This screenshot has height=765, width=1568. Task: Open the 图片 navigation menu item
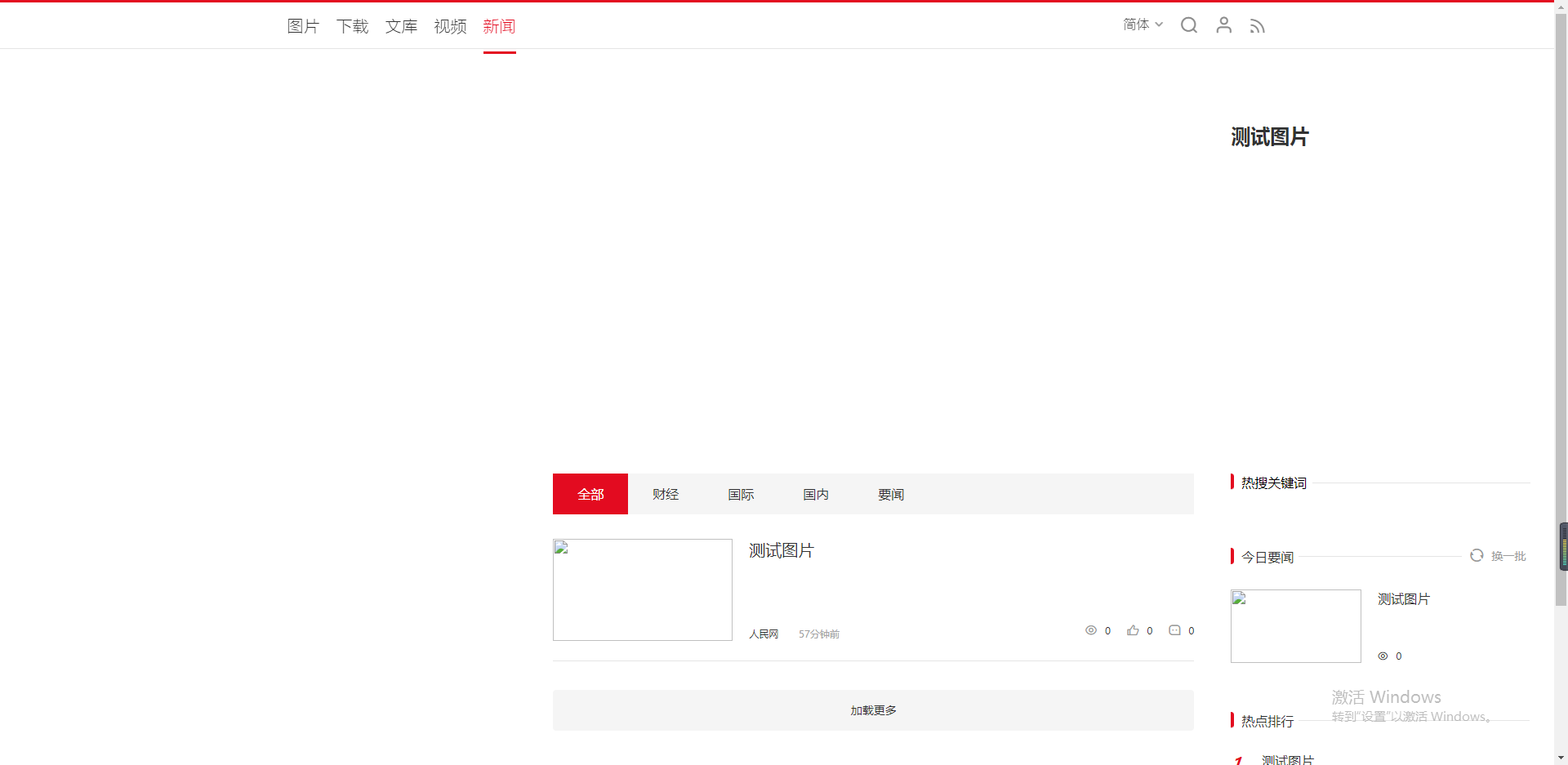click(x=303, y=26)
